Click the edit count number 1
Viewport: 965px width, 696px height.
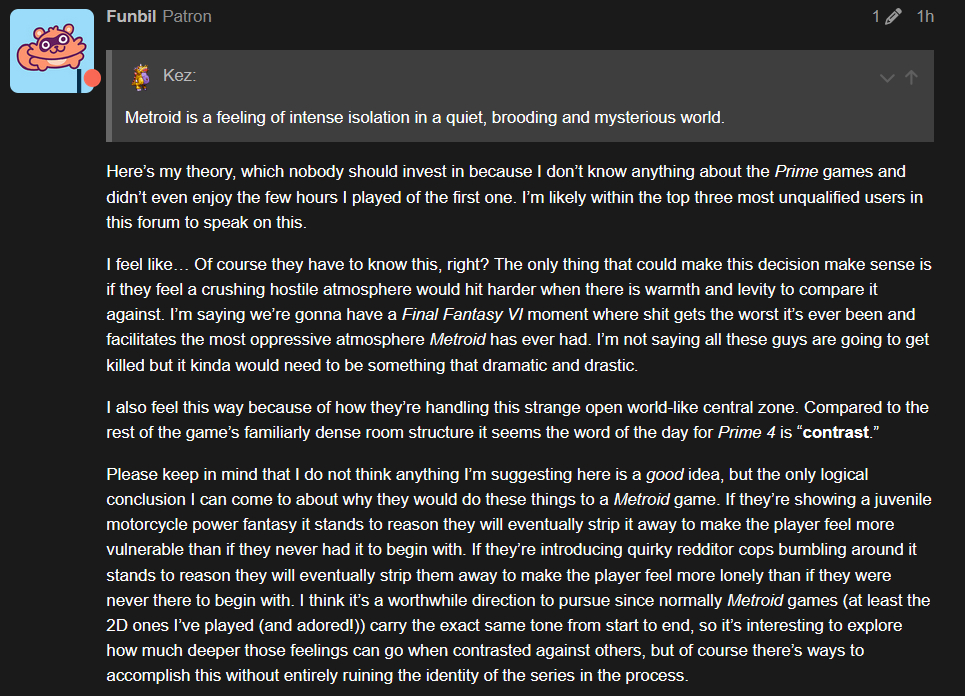(x=876, y=16)
